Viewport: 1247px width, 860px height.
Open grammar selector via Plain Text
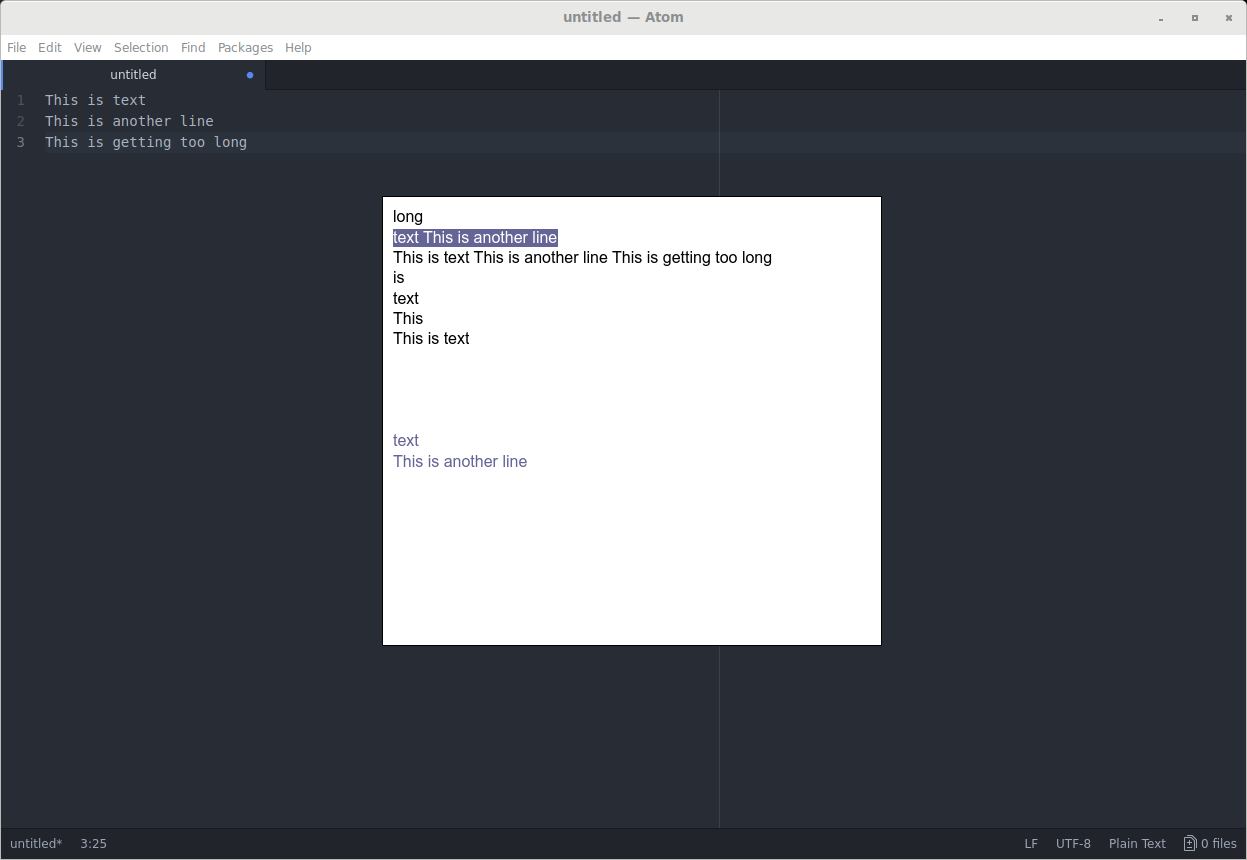(1137, 844)
